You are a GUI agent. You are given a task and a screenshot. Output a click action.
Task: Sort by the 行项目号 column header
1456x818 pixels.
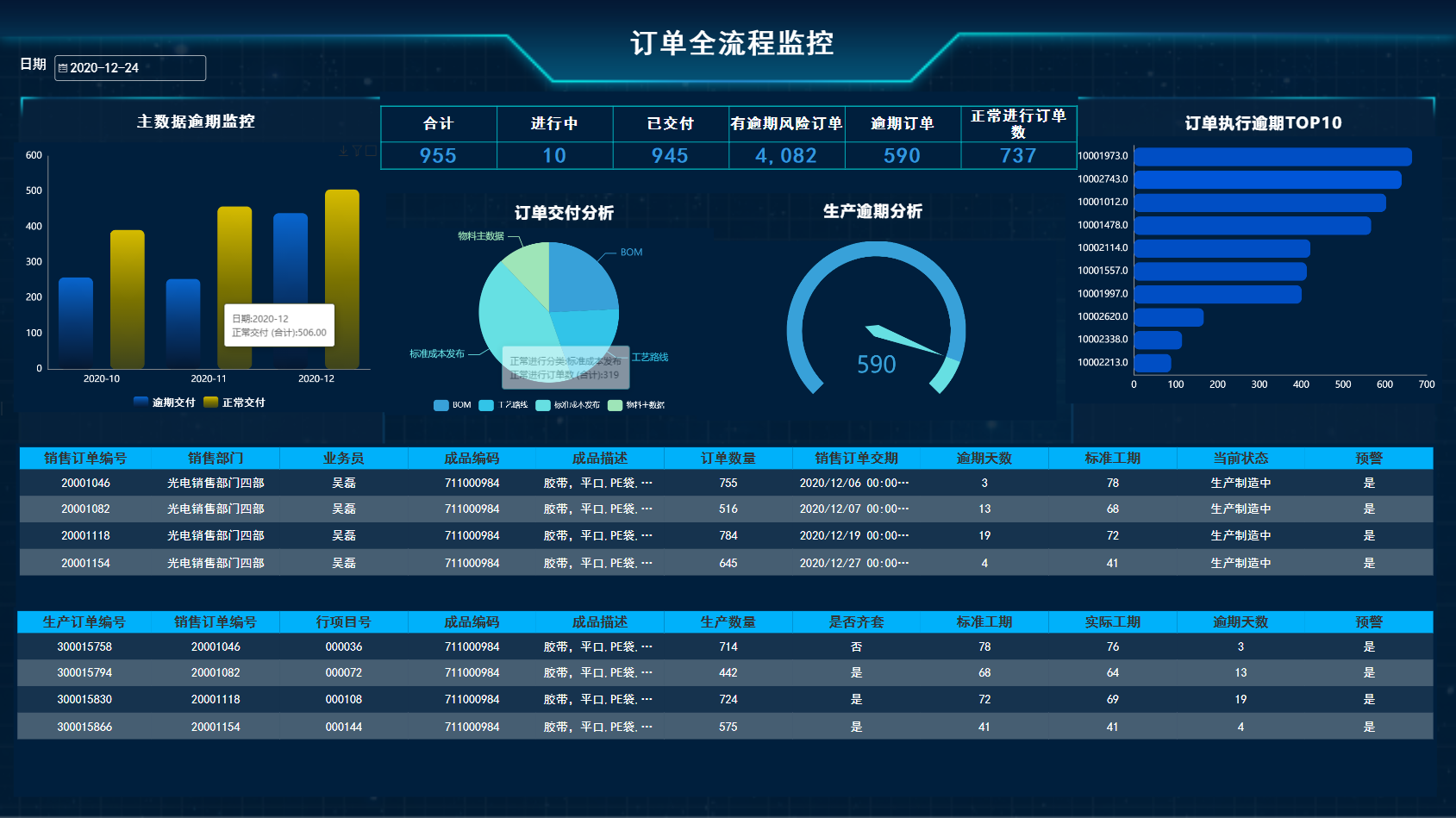coord(344,622)
